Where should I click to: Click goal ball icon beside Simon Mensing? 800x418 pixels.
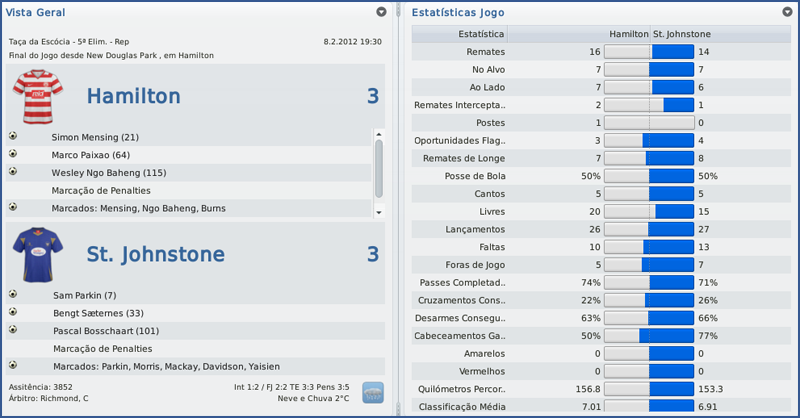(x=13, y=136)
